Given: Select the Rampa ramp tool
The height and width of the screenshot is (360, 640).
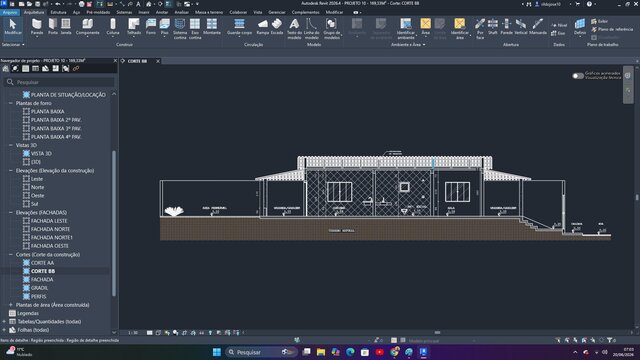Looking at the screenshot, I should 263,27.
